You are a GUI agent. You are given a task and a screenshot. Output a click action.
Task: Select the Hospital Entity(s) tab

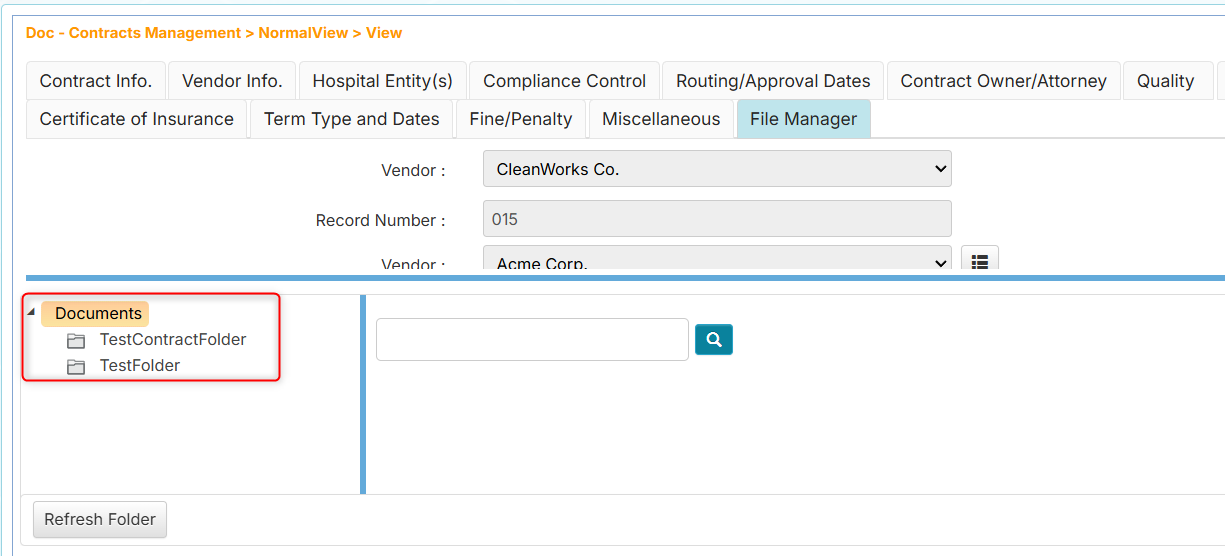click(x=383, y=81)
